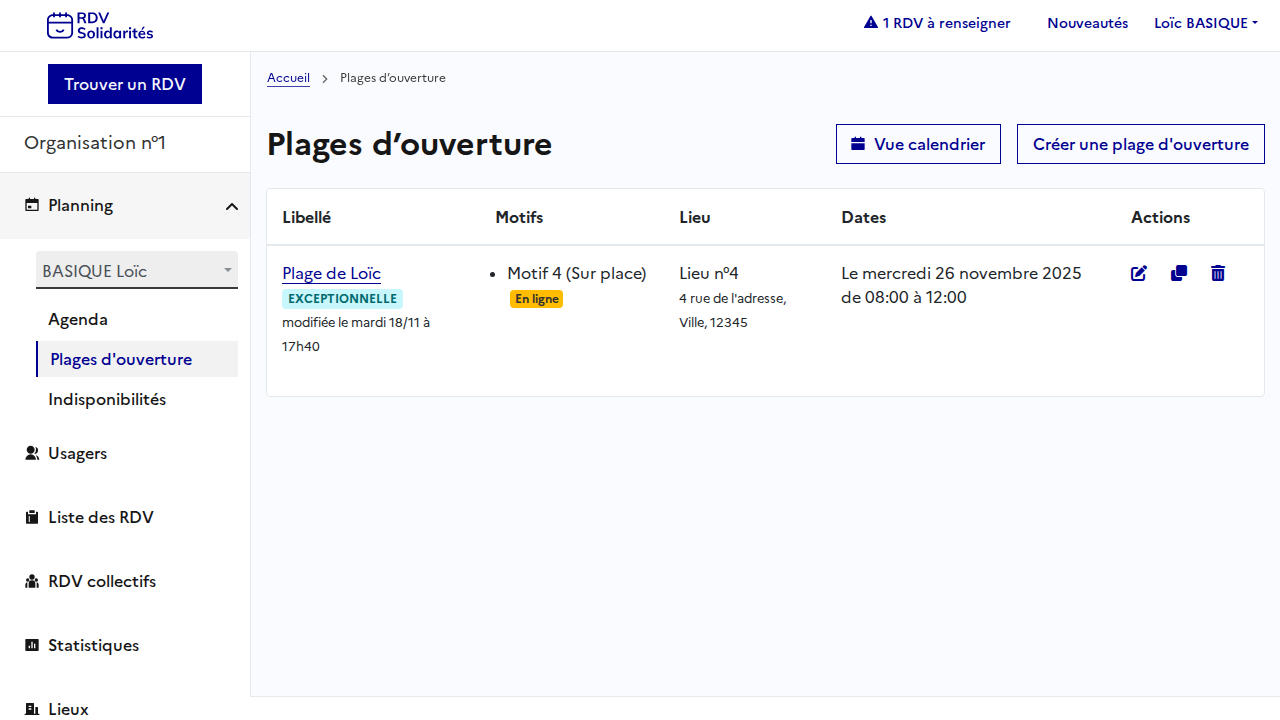Open the BASIQUE Loïc agent dropdown

[x=137, y=271]
